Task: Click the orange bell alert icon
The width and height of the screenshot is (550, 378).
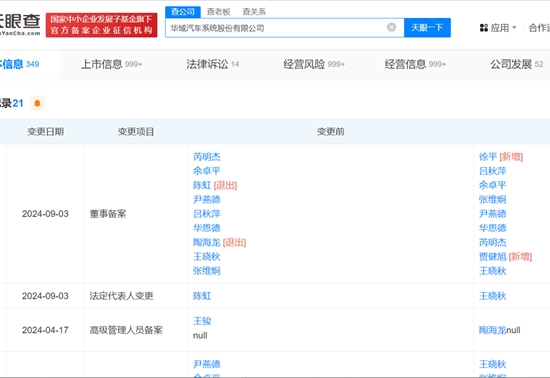Action: click(x=38, y=103)
